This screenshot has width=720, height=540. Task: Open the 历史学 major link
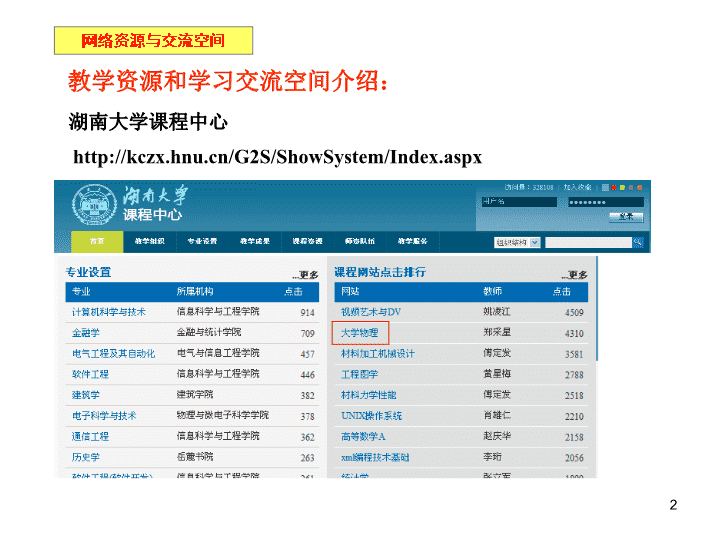(85, 457)
